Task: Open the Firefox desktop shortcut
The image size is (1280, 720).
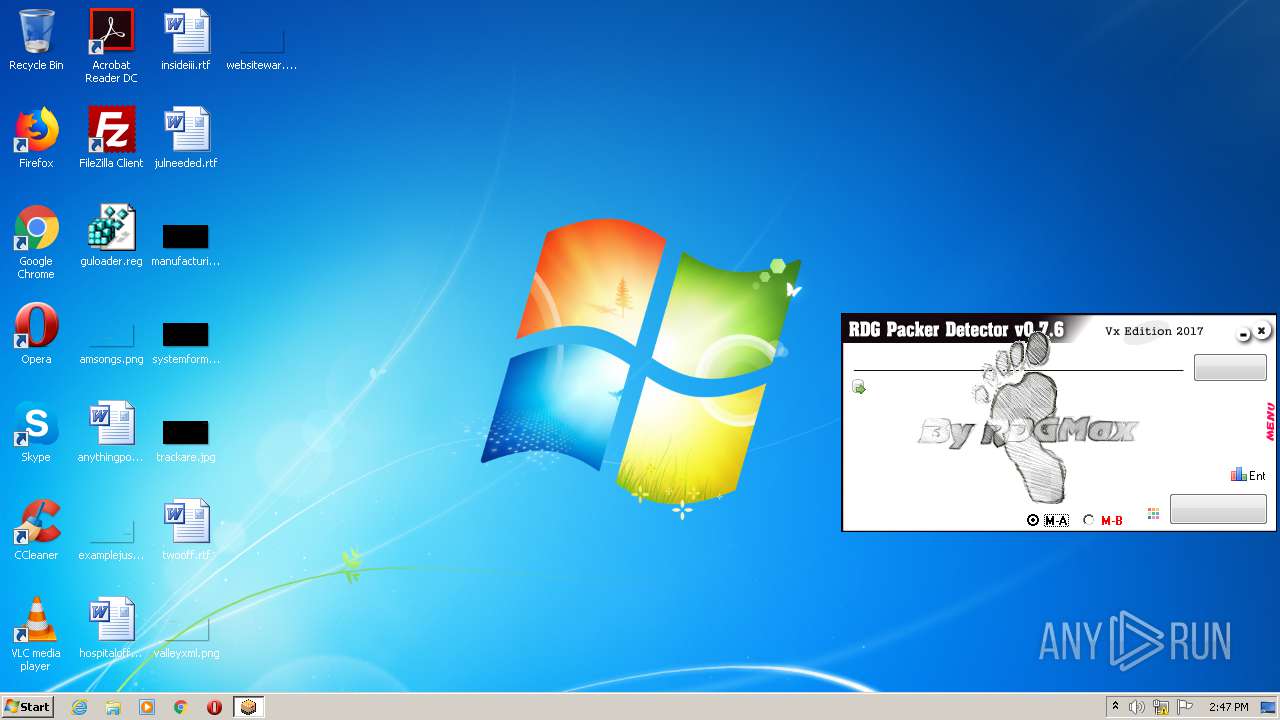Action: (x=36, y=138)
